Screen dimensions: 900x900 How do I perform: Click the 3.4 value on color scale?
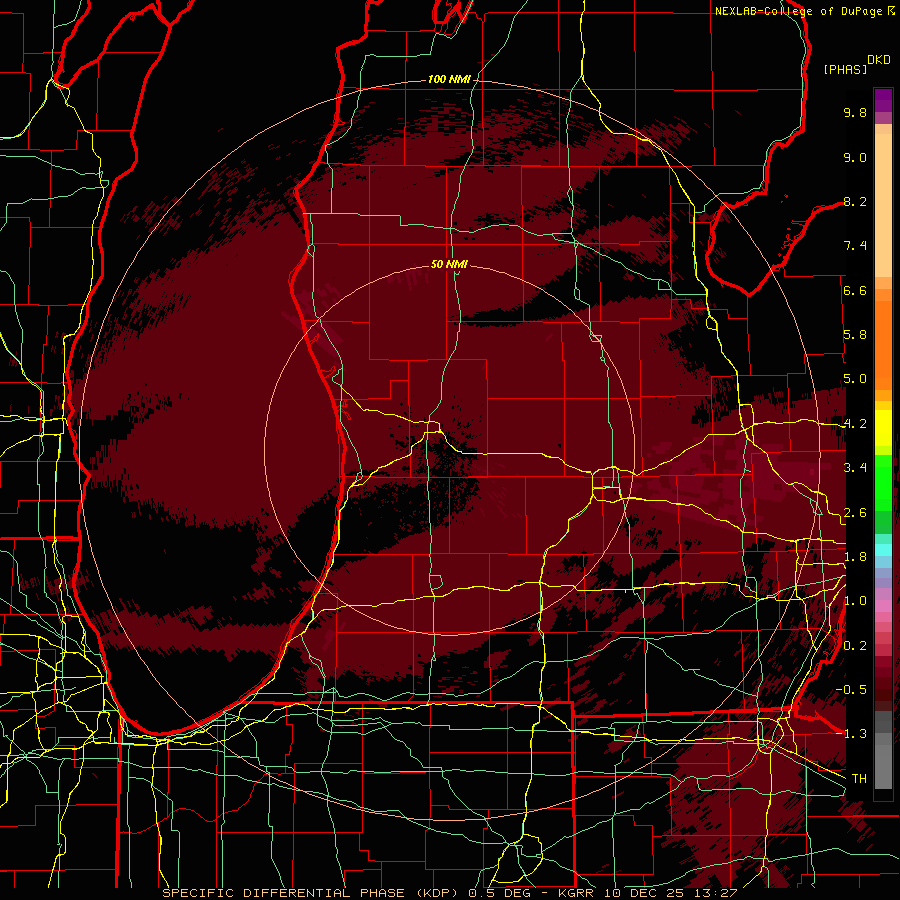pyautogui.click(x=855, y=468)
